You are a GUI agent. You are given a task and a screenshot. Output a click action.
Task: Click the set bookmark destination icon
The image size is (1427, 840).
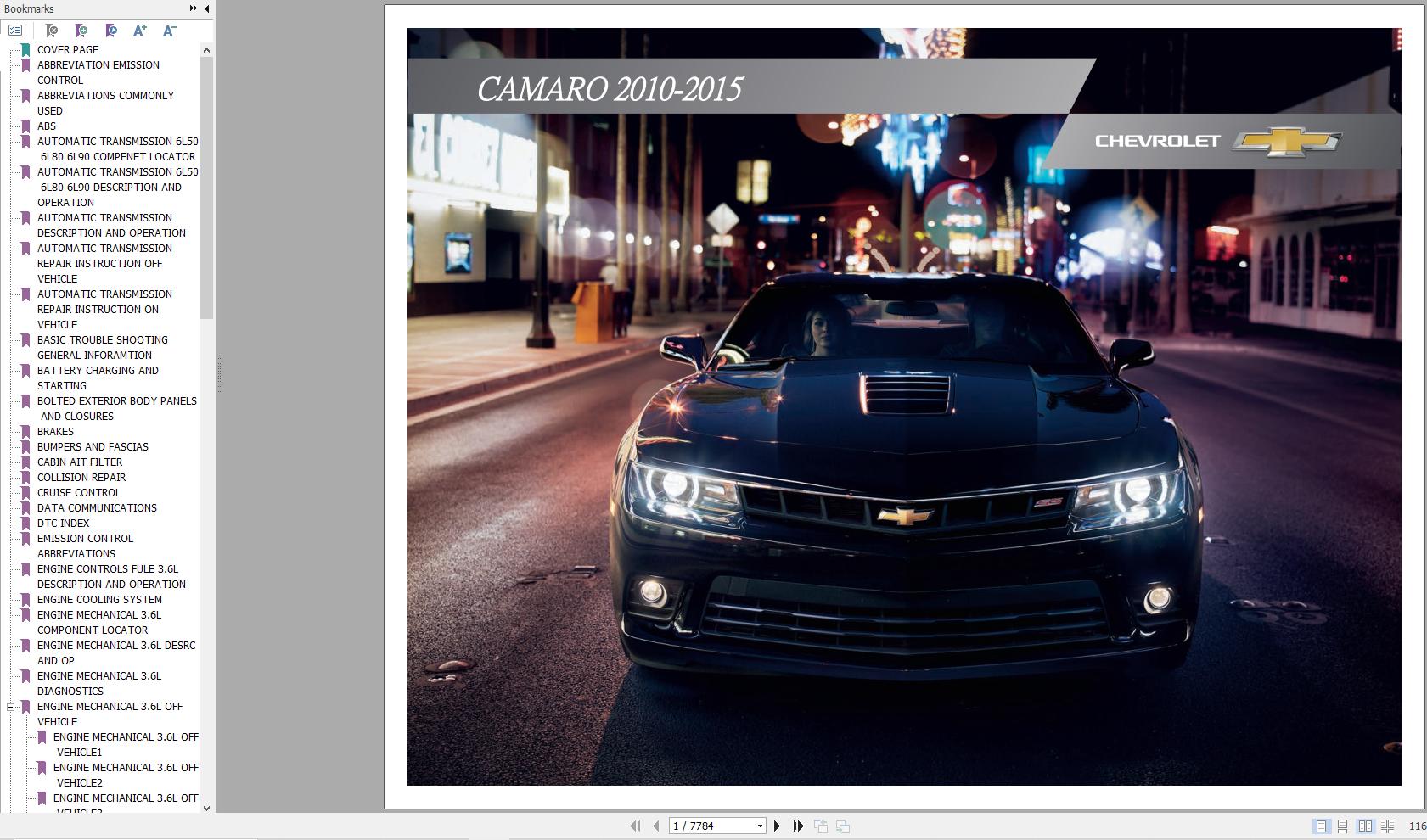111,31
